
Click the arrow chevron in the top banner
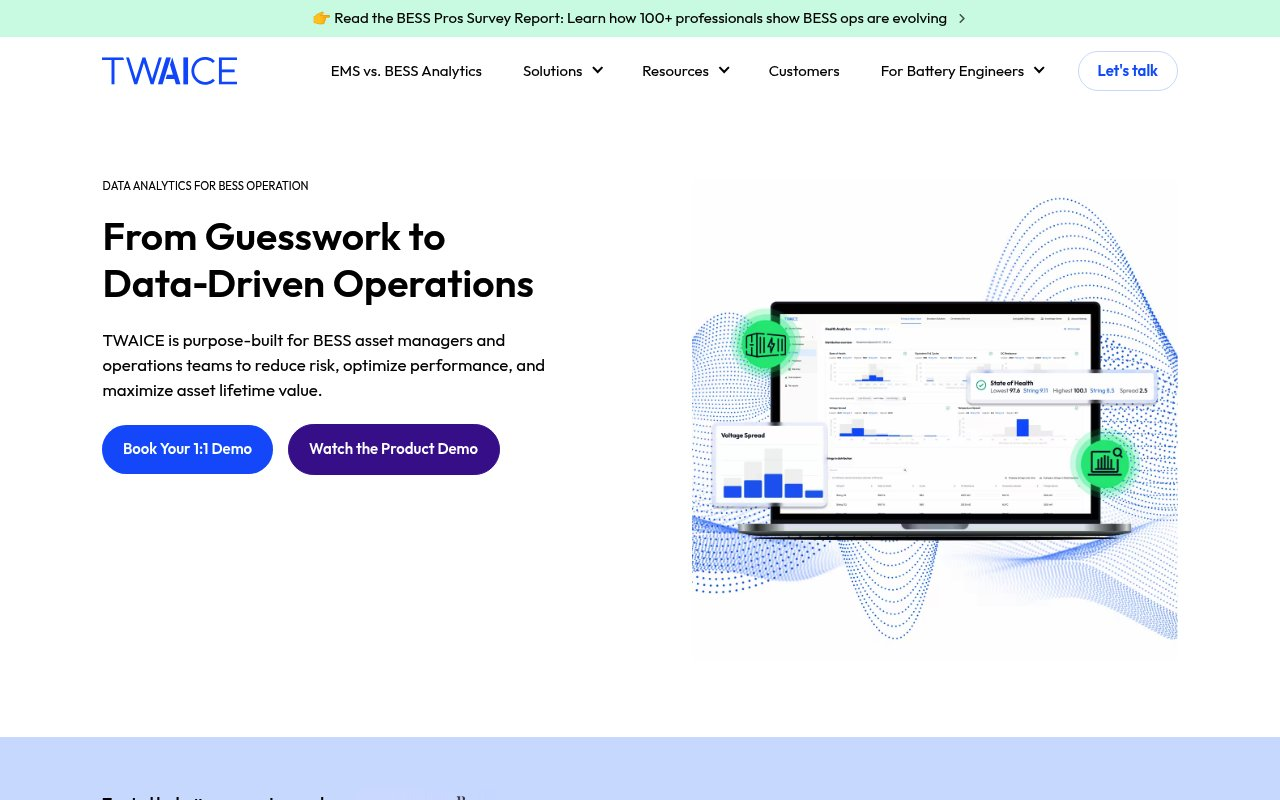pyautogui.click(x=962, y=18)
